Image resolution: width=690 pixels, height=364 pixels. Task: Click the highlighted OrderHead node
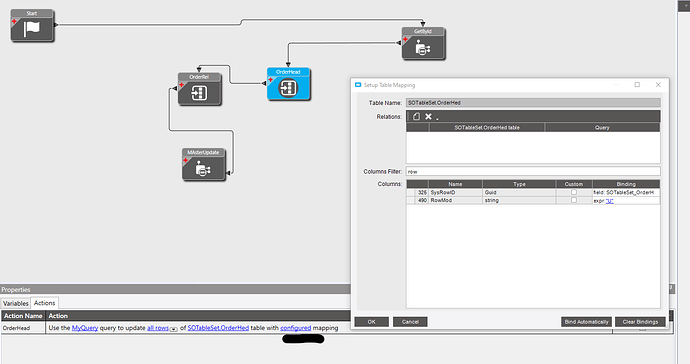288,84
